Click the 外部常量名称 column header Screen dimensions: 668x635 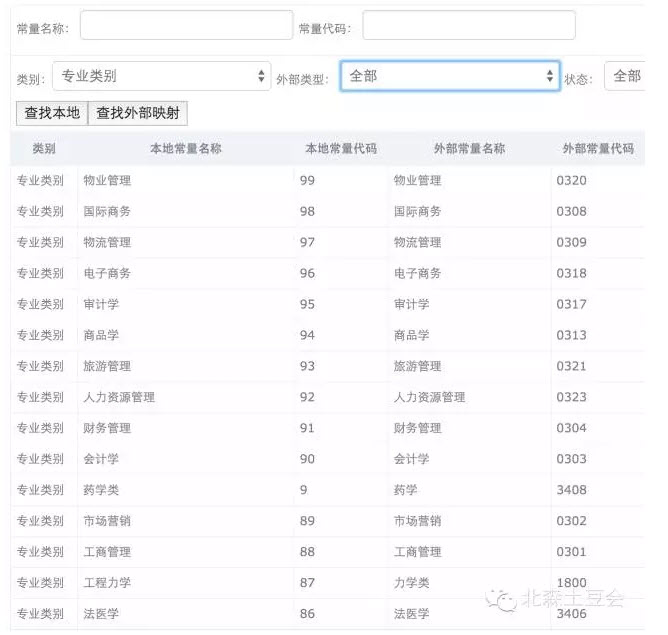click(x=469, y=149)
